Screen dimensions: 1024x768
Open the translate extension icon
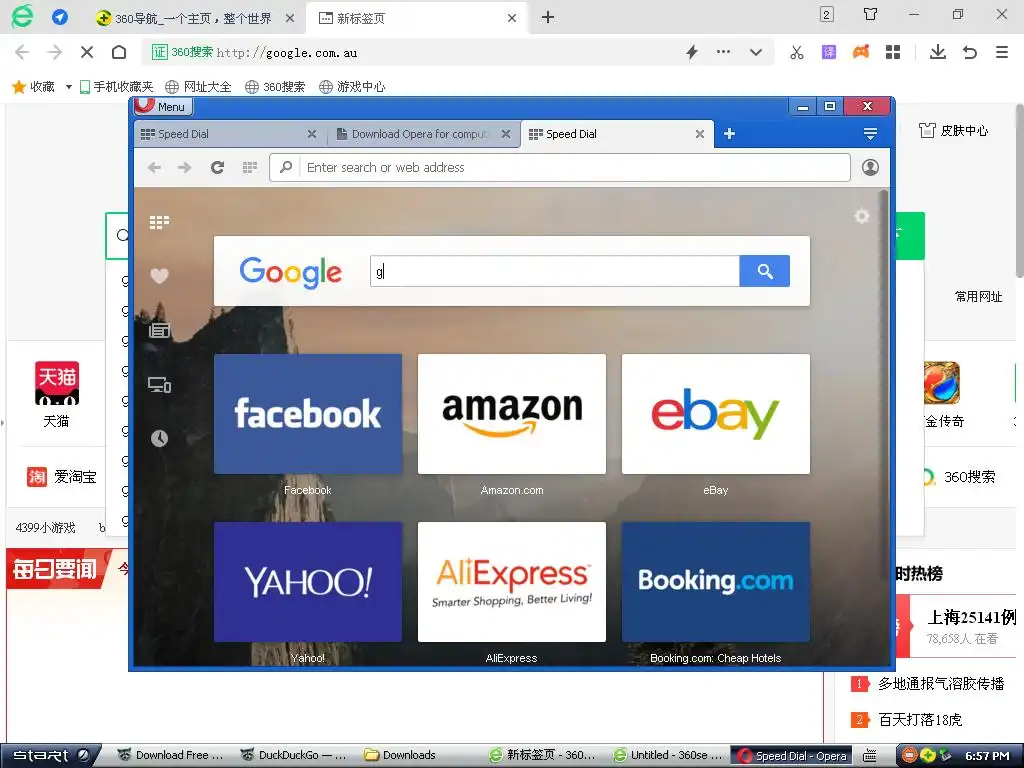[x=829, y=52]
